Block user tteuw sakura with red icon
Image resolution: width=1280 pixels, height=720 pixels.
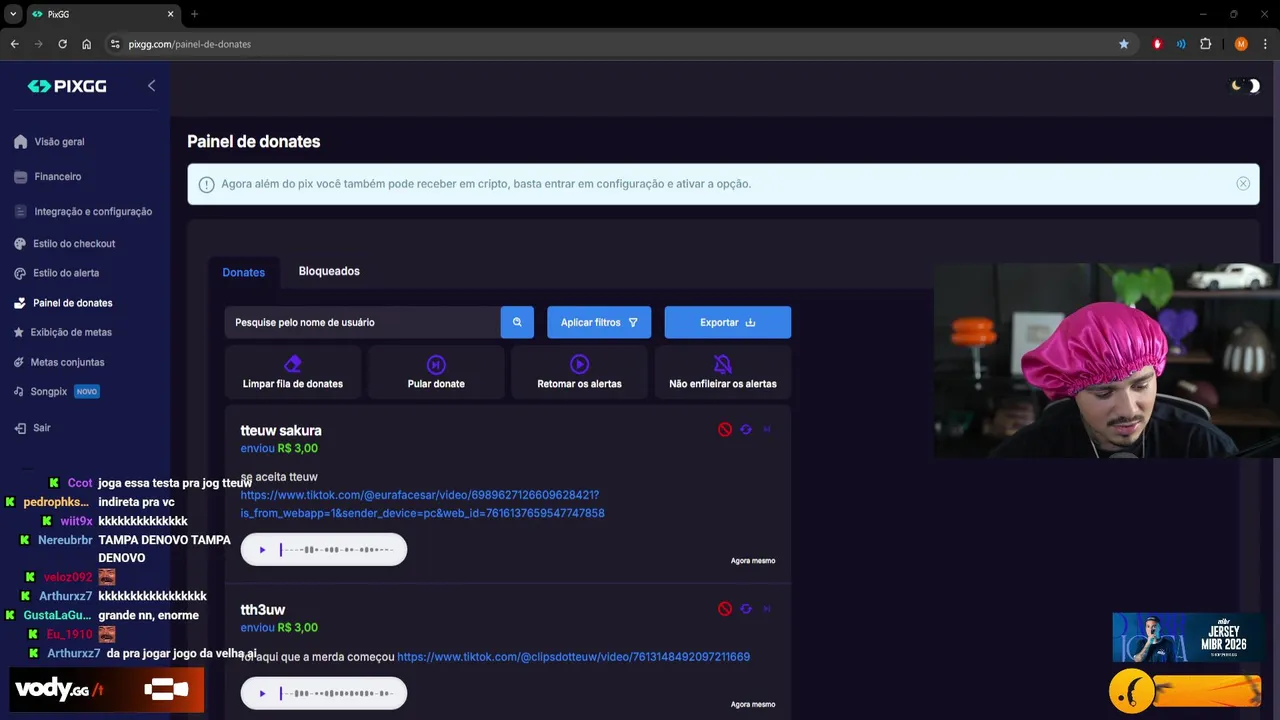[725, 429]
